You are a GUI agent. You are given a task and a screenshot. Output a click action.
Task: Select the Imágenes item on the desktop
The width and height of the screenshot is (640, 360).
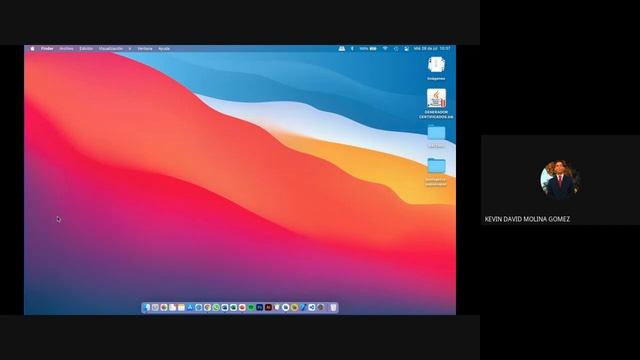pos(436,68)
